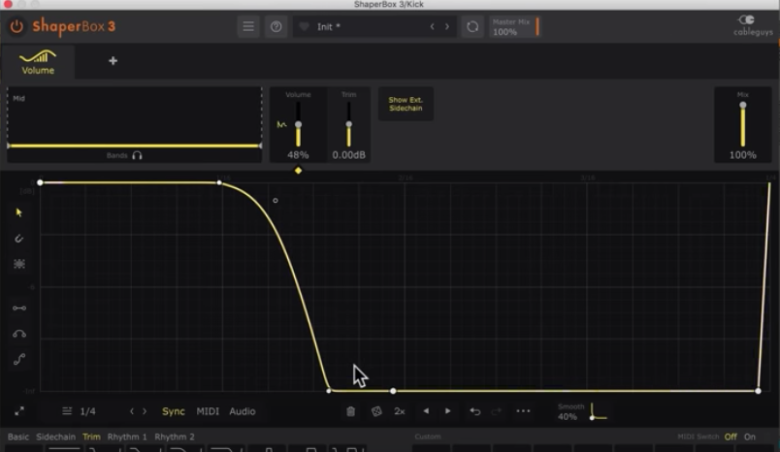The image size is (780, 452).
Task: Open the Init preset name browser
Action: tap(329, 27)
